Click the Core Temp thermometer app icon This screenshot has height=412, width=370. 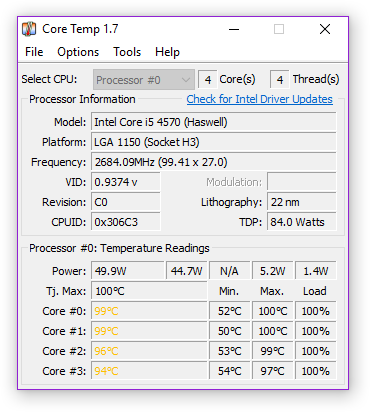pyautogui.click(x=29, y=29)
